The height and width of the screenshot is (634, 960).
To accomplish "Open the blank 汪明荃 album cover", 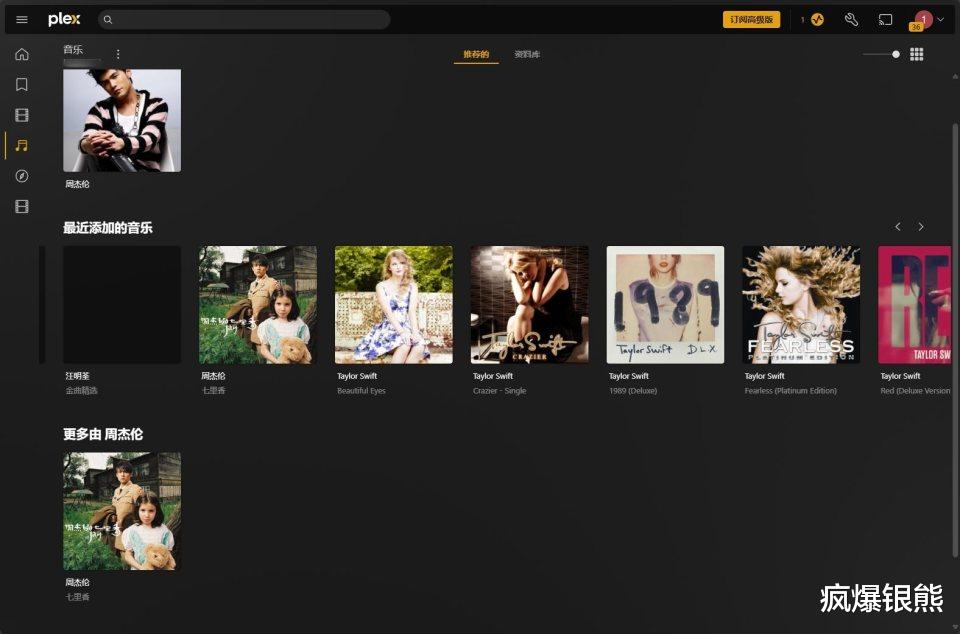I will click(x=122, y=305).
